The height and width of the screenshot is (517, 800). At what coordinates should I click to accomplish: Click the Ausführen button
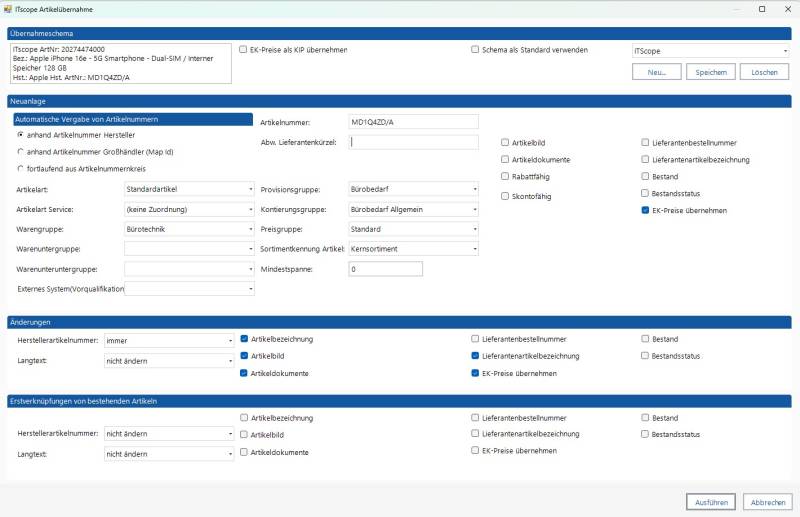click(x=711, y=501)
